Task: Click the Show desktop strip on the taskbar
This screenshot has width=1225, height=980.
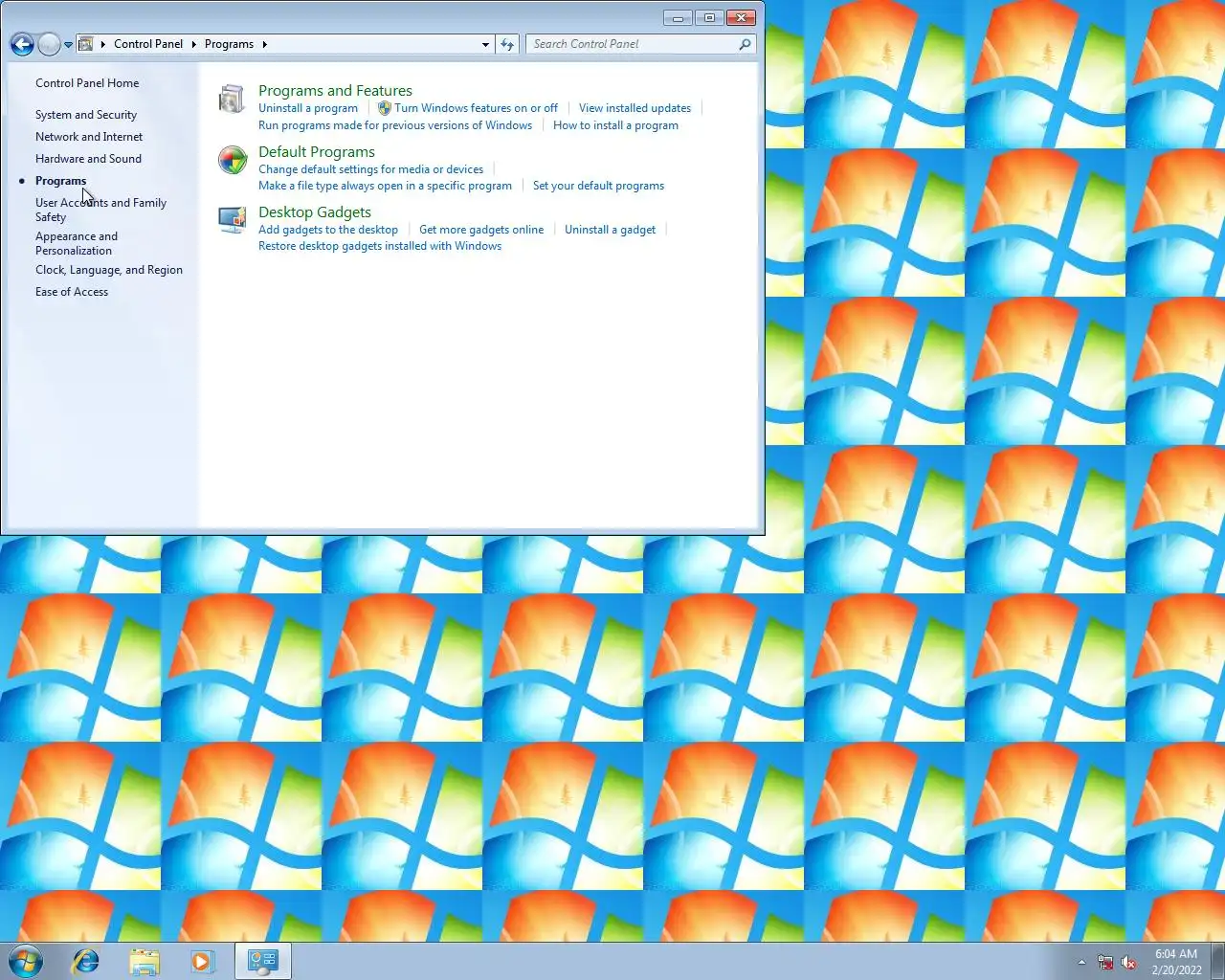Action: click(1218, 961)
